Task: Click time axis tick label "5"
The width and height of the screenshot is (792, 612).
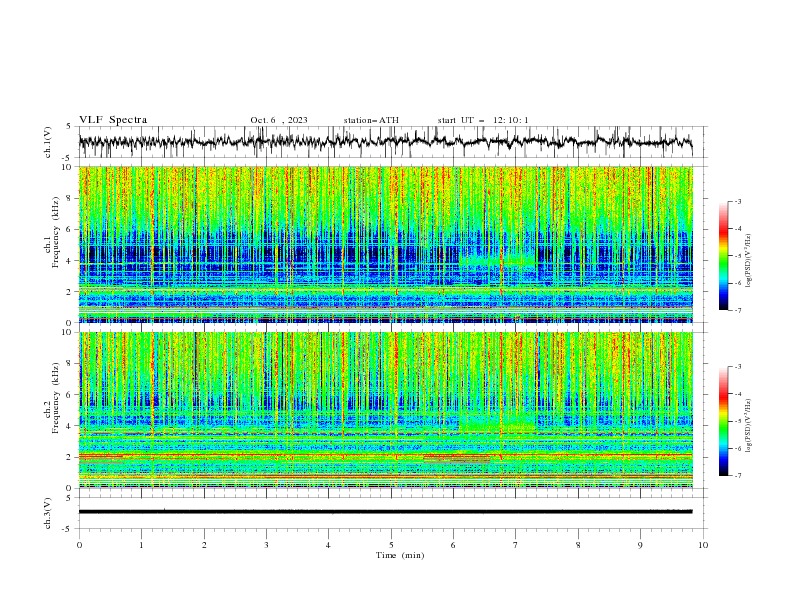Action: point(391,545)
